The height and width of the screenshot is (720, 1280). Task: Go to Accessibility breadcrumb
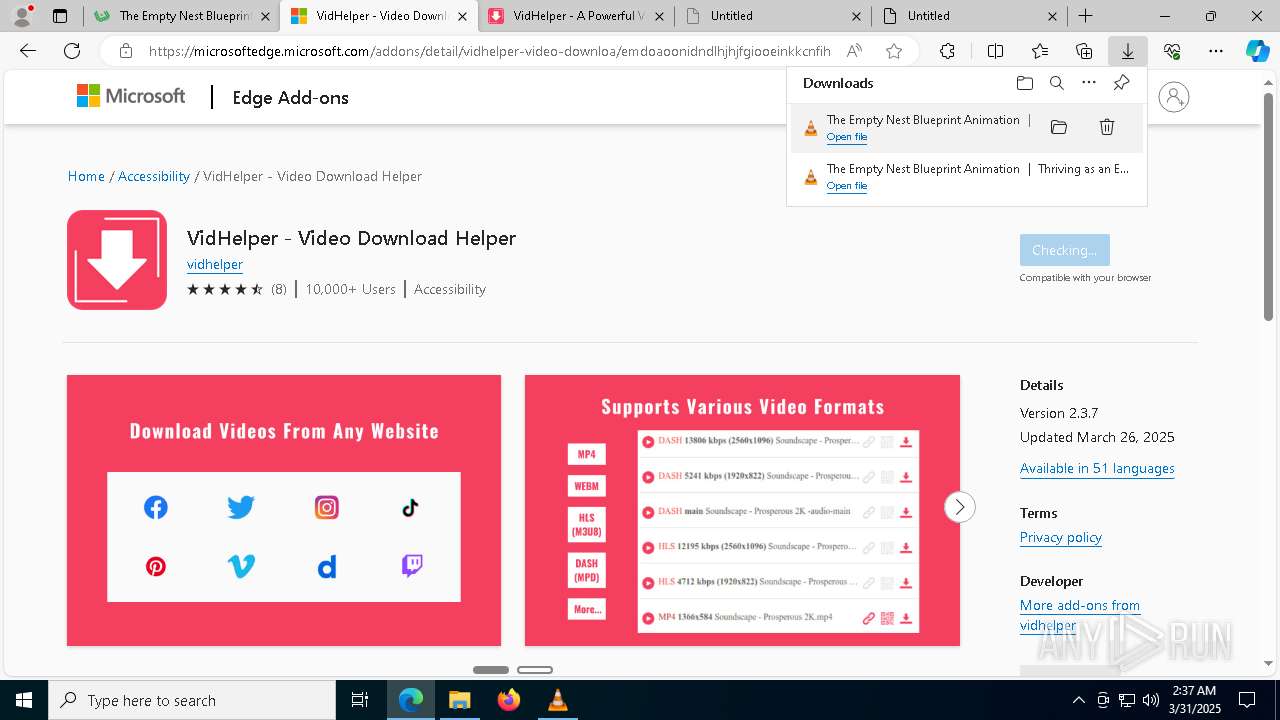point(154,176)
